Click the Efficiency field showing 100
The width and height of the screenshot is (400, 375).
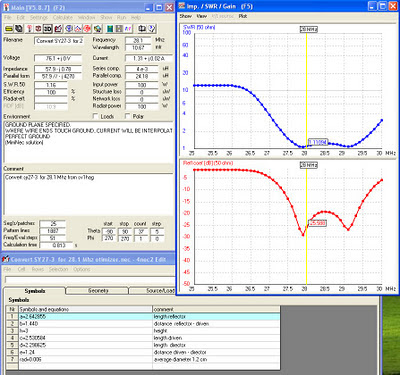[x=51, y=92]
